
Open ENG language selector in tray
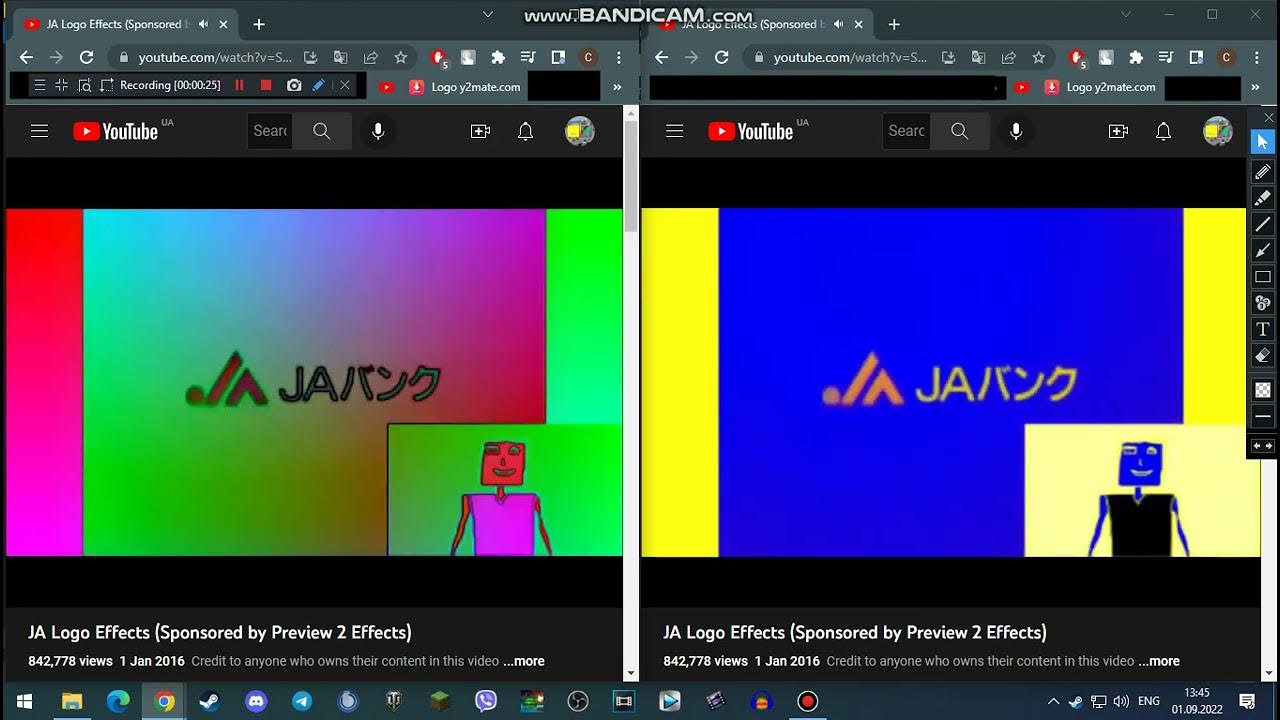[x=1149, y=701]
